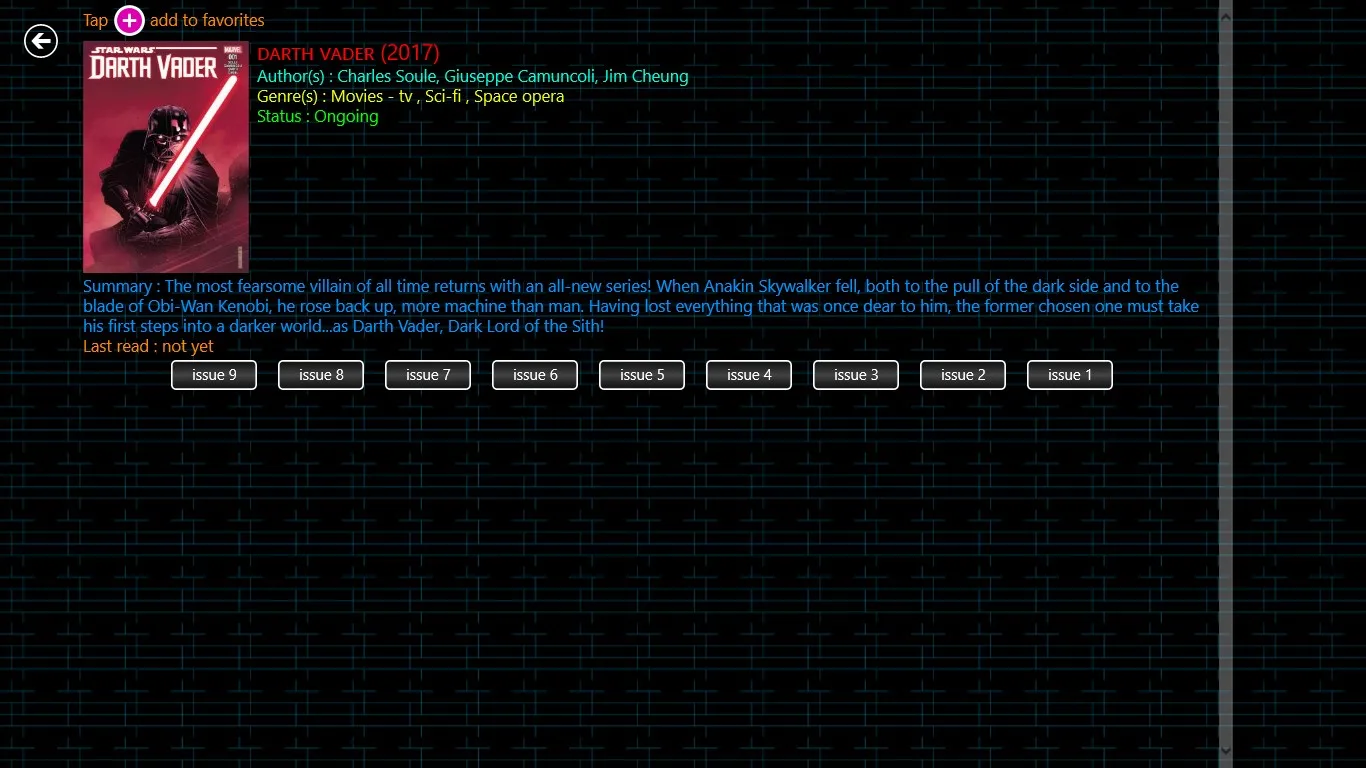Tap the pink plus add-to-favorites icon
This screenshot has height=768, width=1366.
pos(130,20)
